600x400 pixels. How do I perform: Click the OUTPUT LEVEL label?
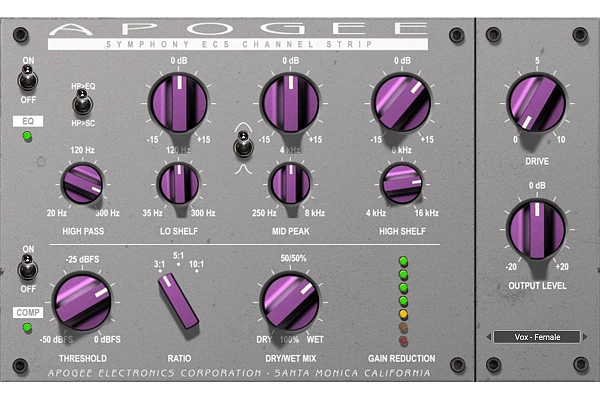pos(537,286)
